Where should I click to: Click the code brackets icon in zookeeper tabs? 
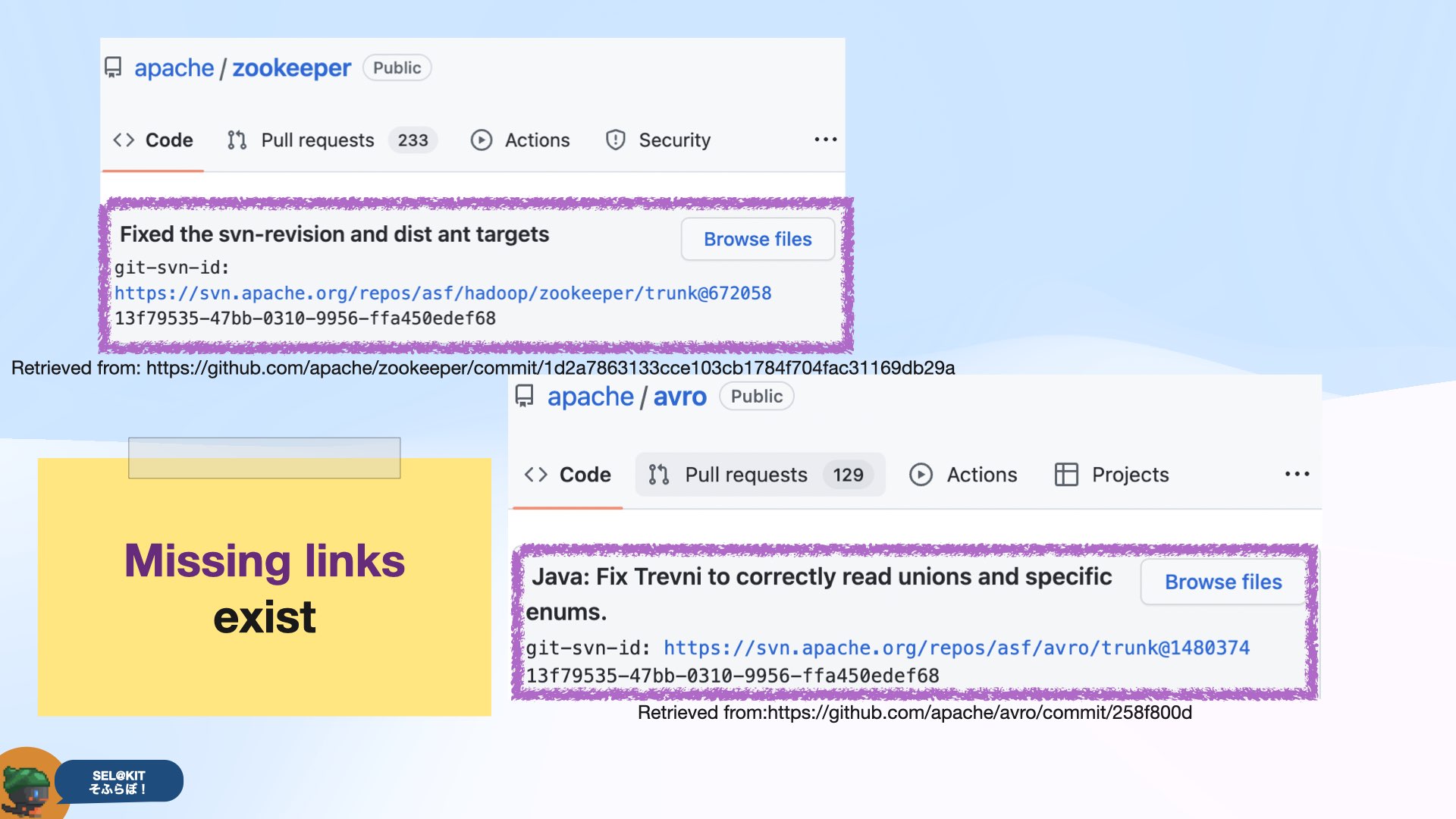[124, 140]
